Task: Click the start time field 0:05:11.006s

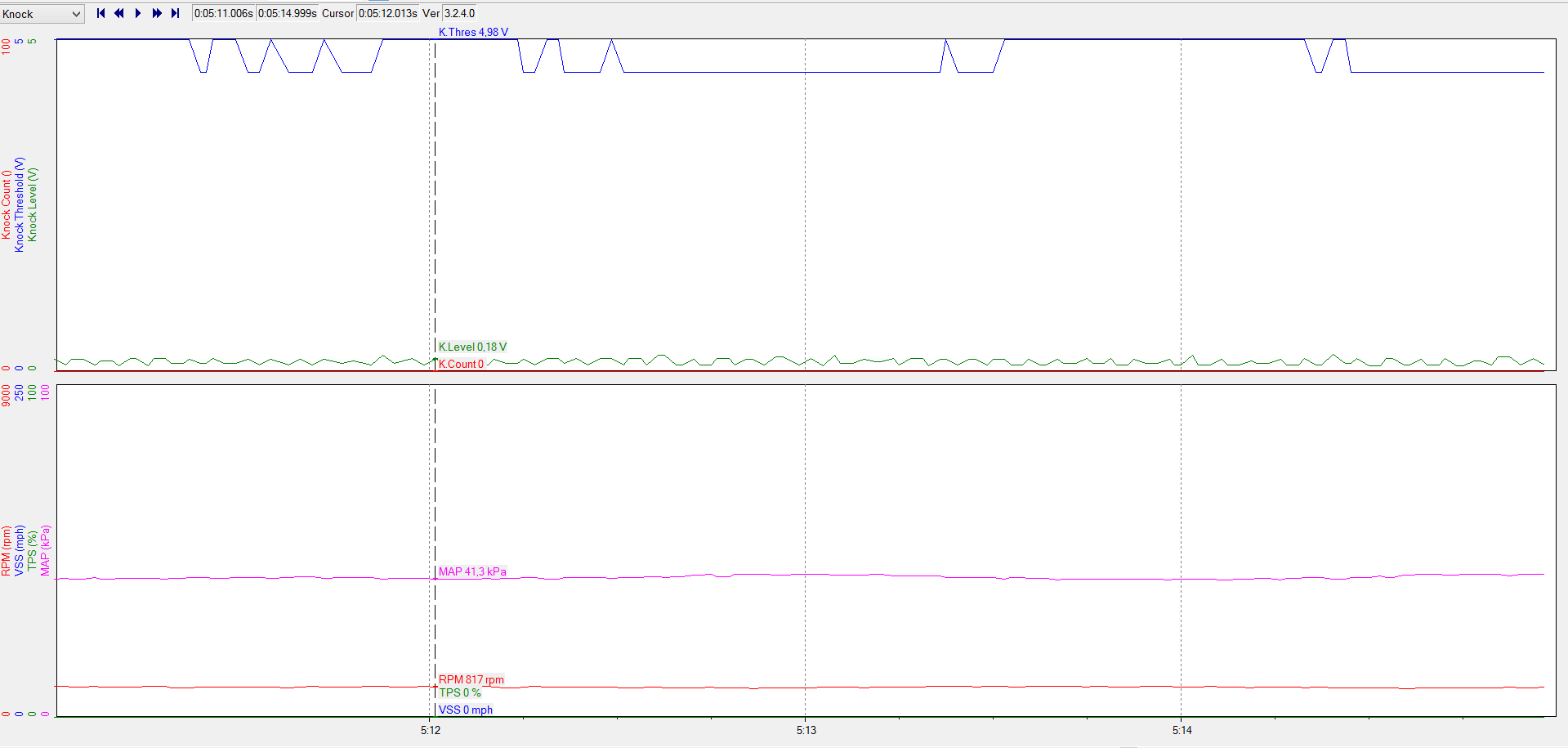Action: pos(223,13)
